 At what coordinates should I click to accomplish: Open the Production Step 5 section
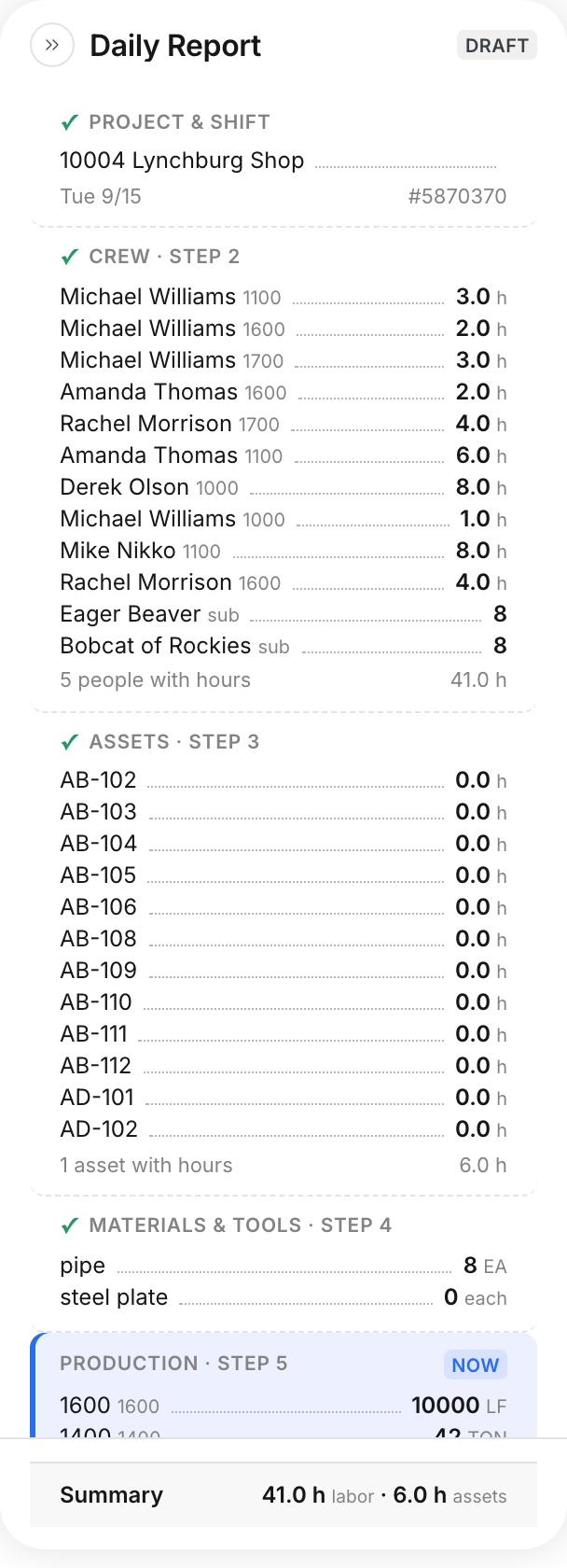(173, 1364)
